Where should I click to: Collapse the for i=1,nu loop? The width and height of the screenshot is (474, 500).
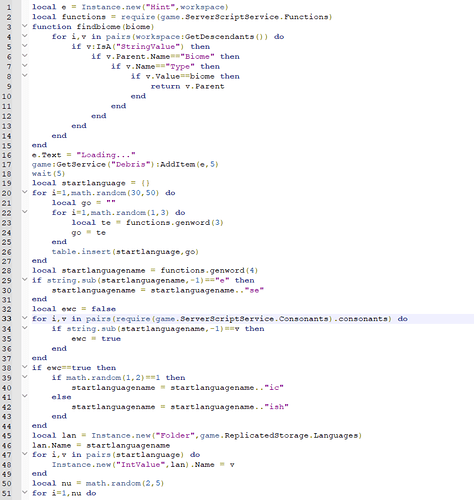coord(25,492)
